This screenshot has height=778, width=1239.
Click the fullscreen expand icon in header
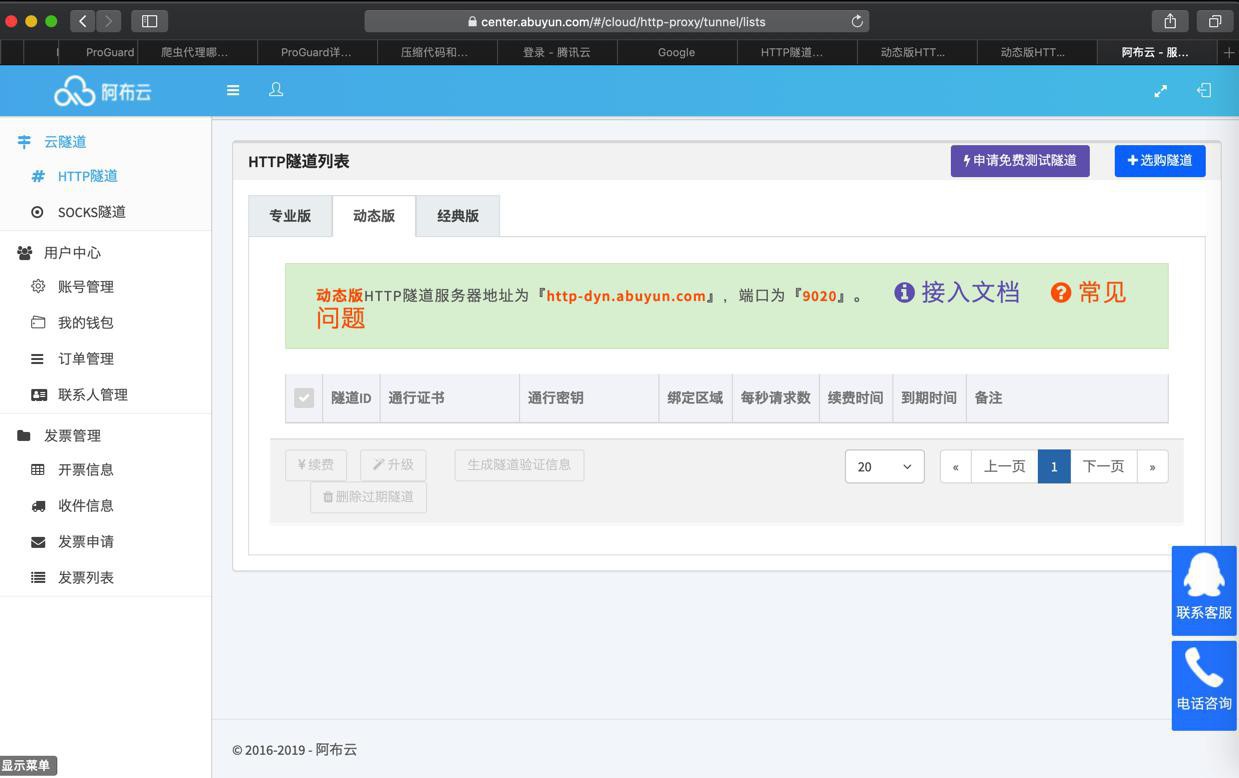click(1161, 91)
